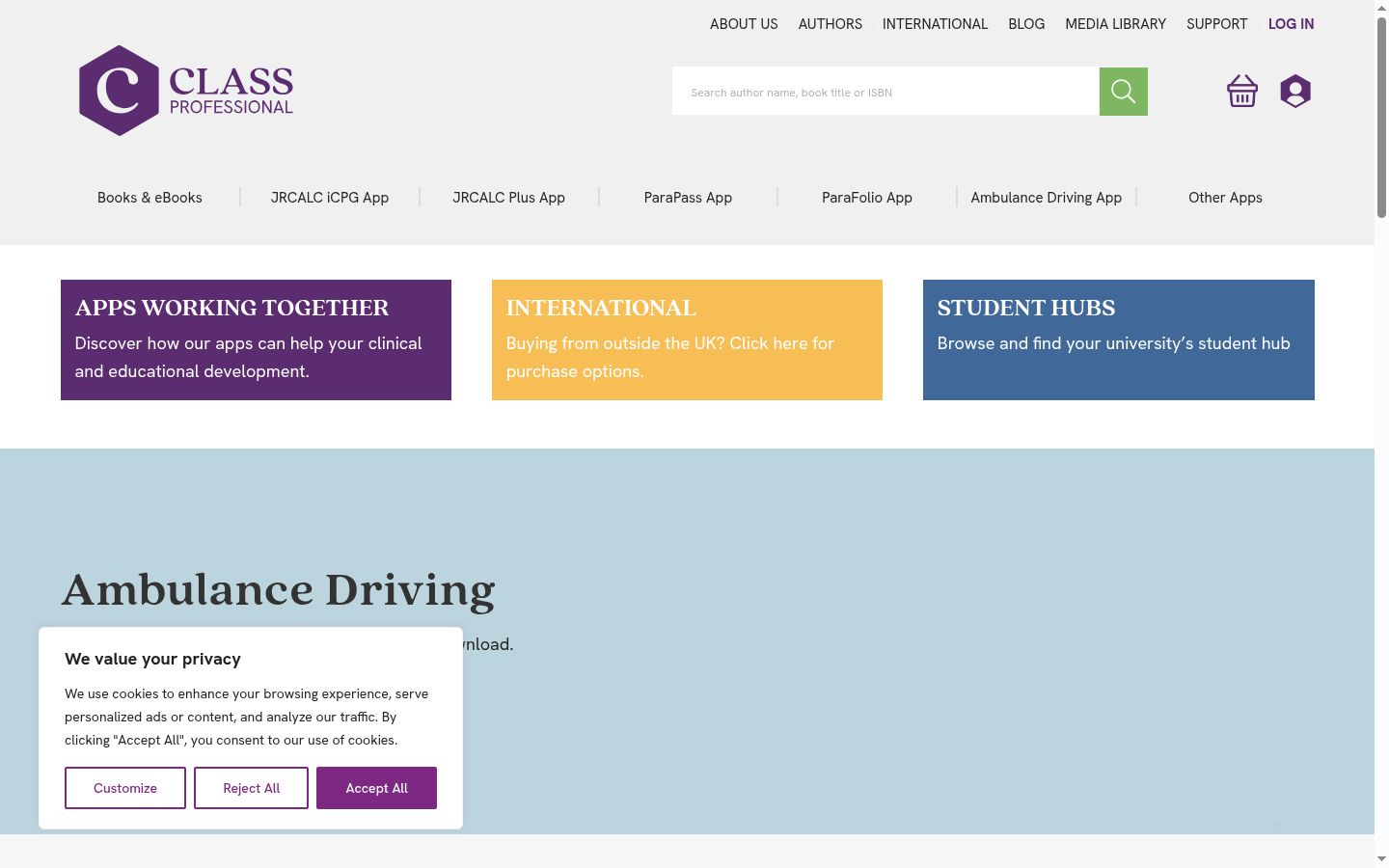
Task: Open the shopping basket icon
Action: pos(1242,91)
